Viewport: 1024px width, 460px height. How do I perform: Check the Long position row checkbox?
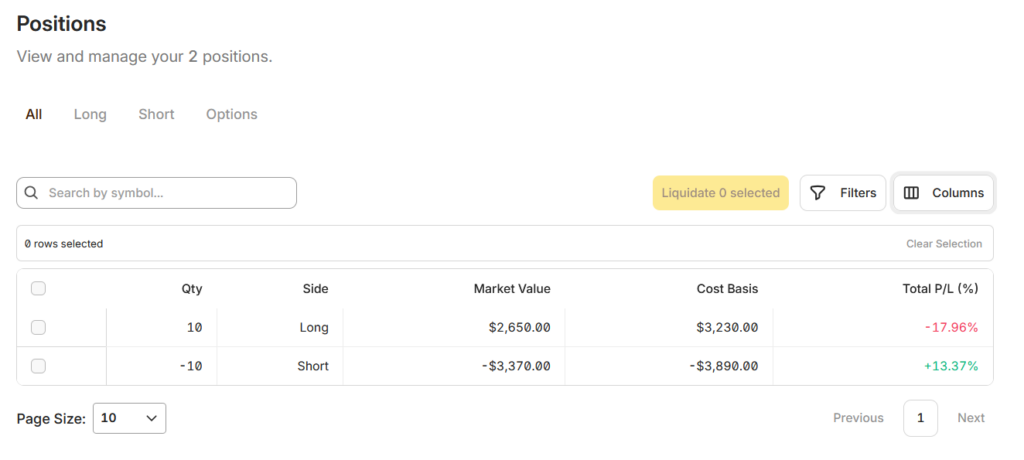click(39, 327)
